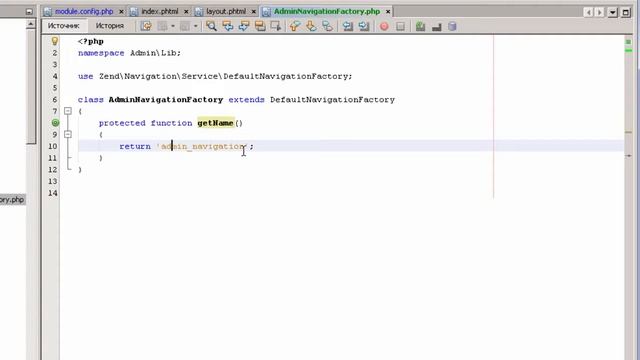The height and width of the screenshot is (360, 640).
Task: Close the module.config.php tab
Action: 121,12
